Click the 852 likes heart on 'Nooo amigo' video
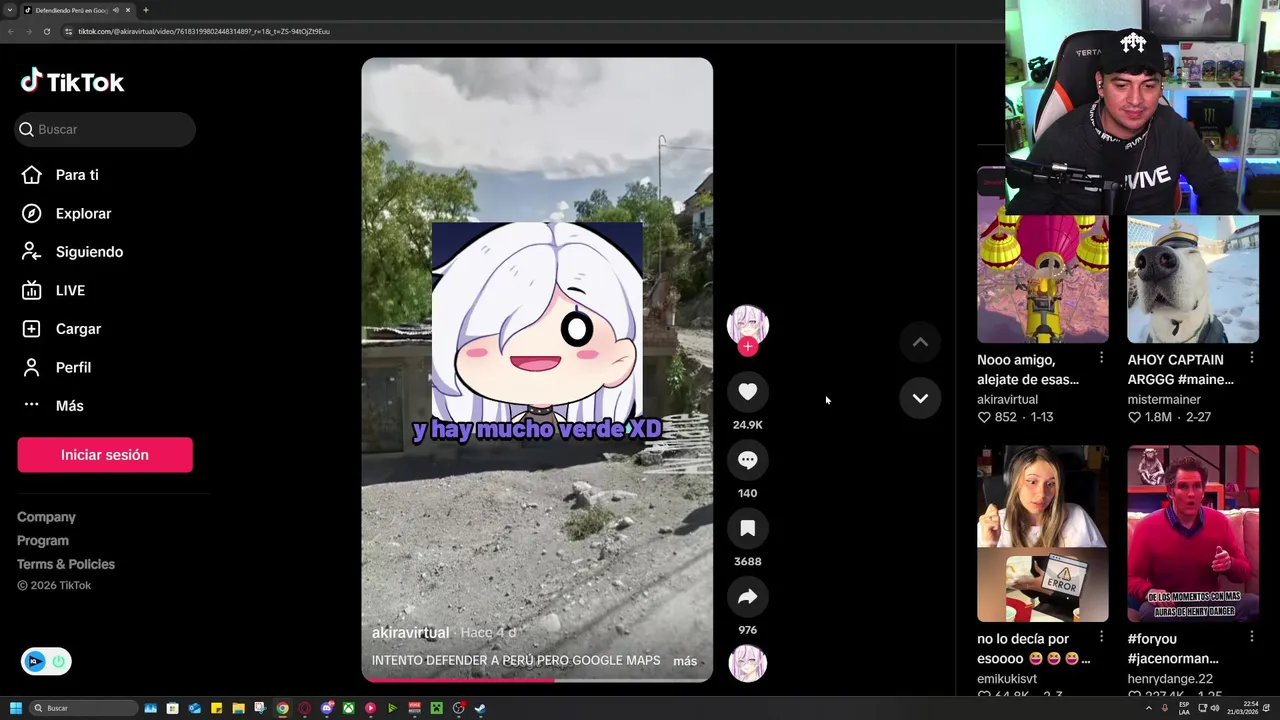This screenshot has width=1280, height=720. coord(984,417)
